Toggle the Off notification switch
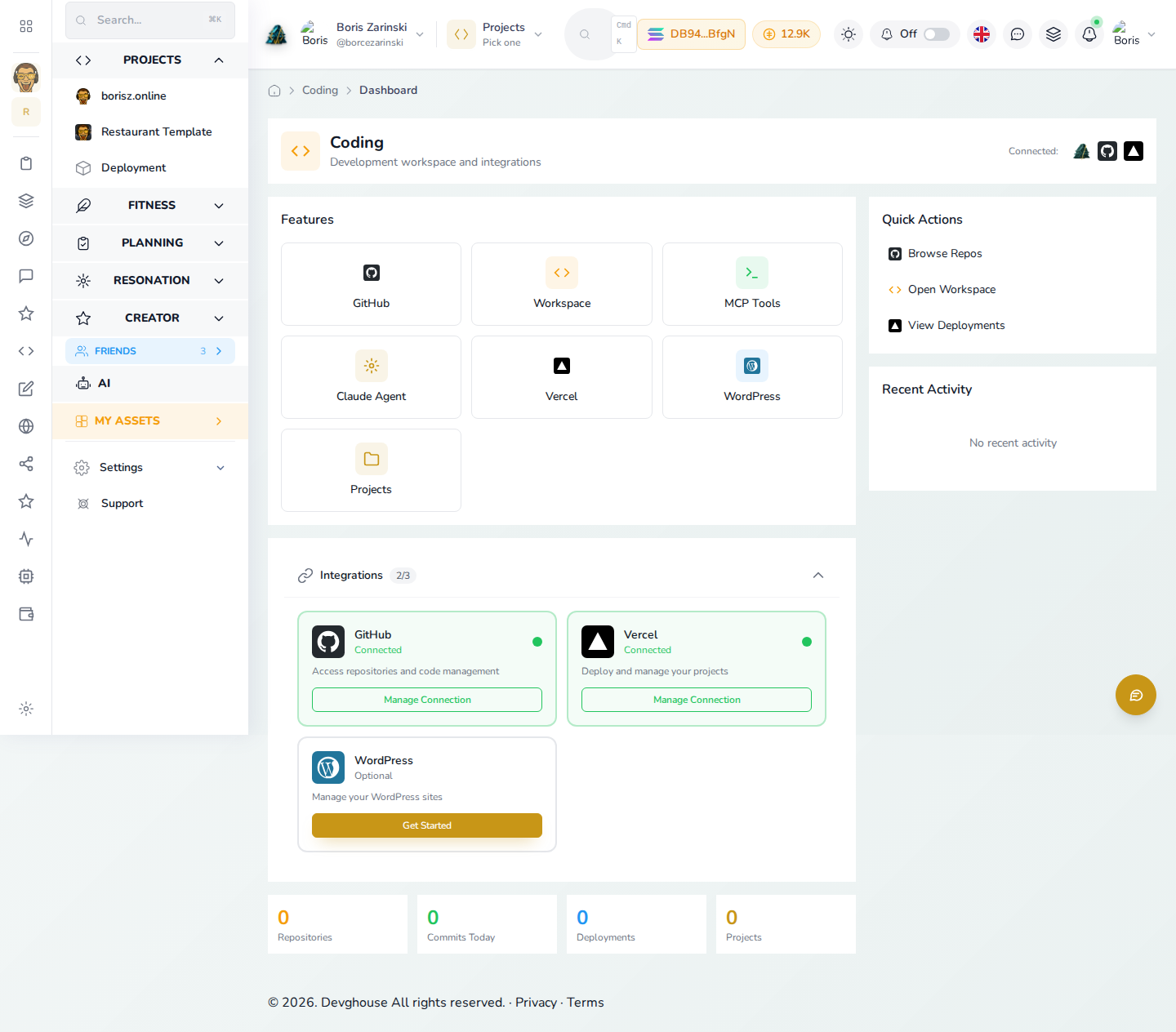1176x1032 pixels. click(x=937, y=34)
